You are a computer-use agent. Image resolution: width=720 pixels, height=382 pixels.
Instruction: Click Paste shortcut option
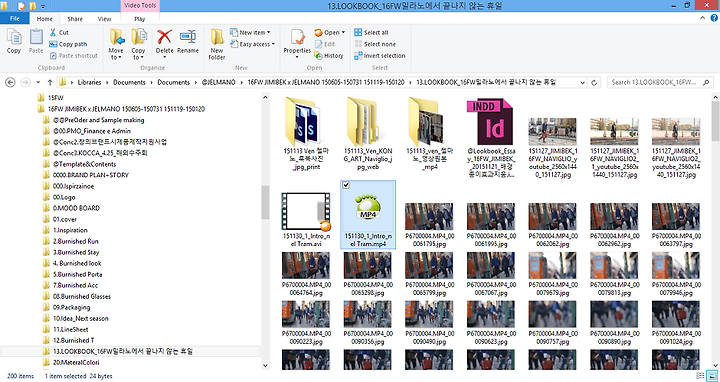[x=73, y=56]
